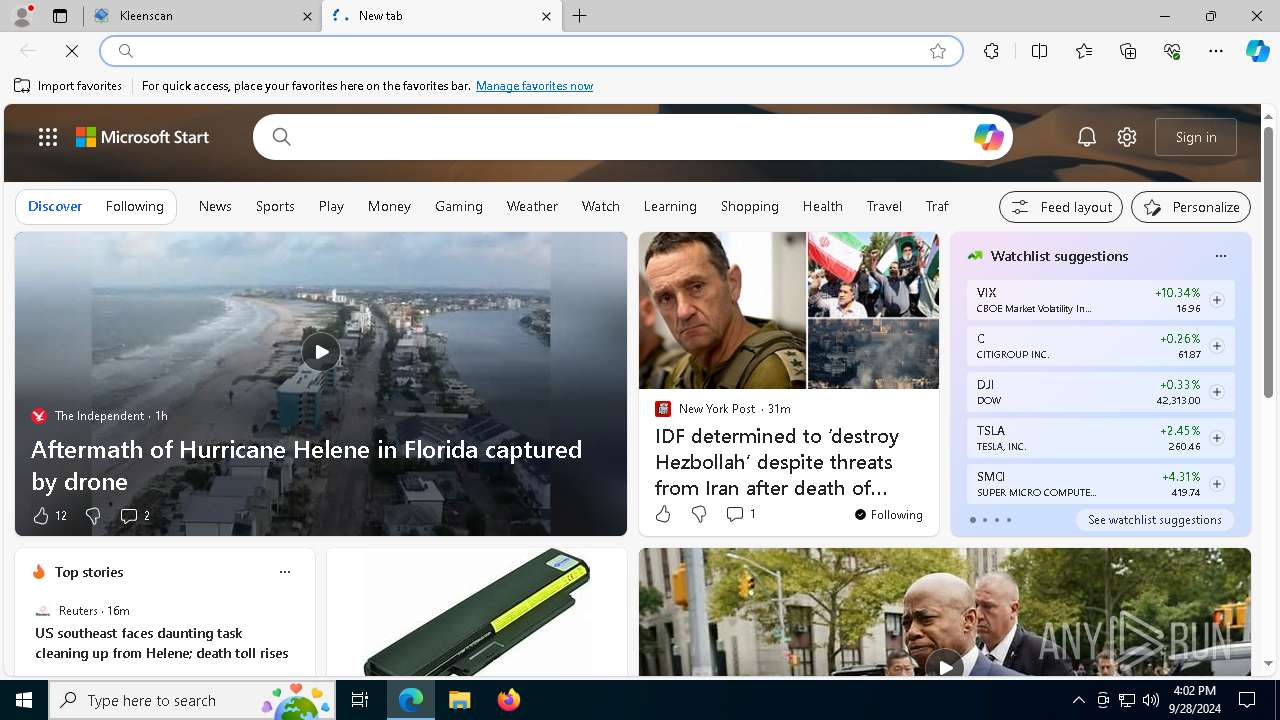The image size is (1280, 720).
Task: Click Import favorites
Action: pyautogui.click(x=68, y=86)
